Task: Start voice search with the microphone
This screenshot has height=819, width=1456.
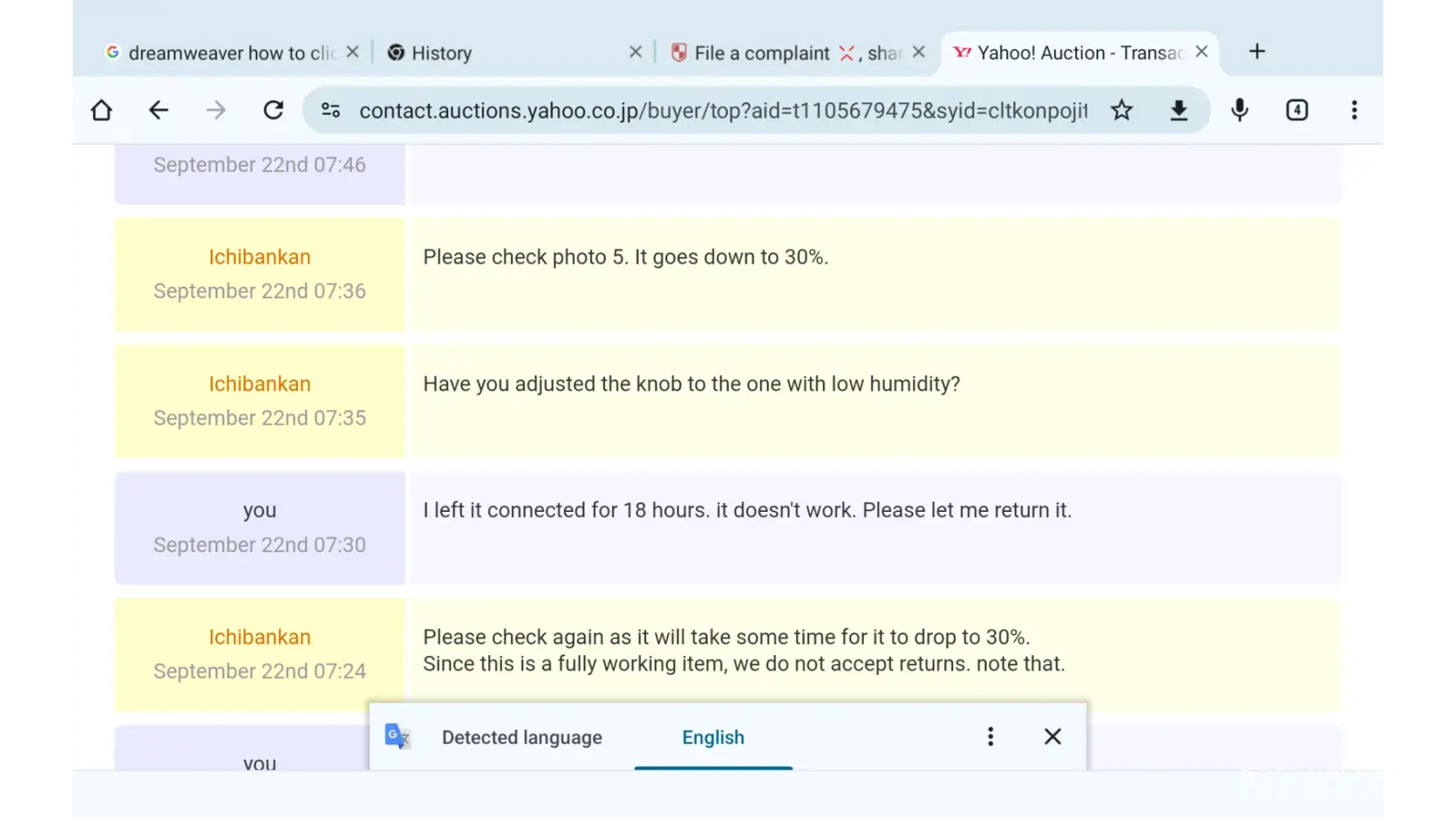Action: 1240,111
